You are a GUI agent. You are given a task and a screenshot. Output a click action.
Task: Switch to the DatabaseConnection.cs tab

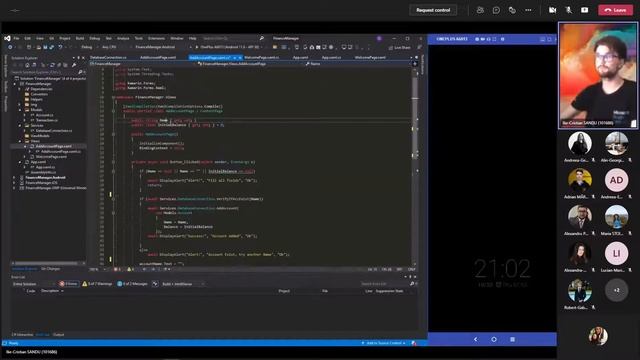108,58
